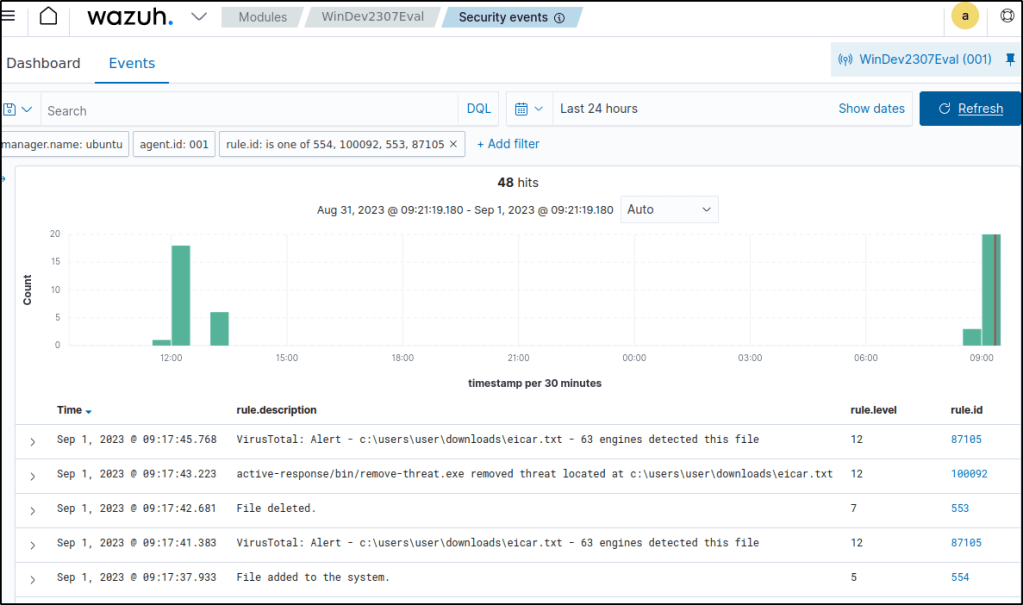Click into the Search query field
This screenshot has height=605, width=1023.
coord(250,110)
